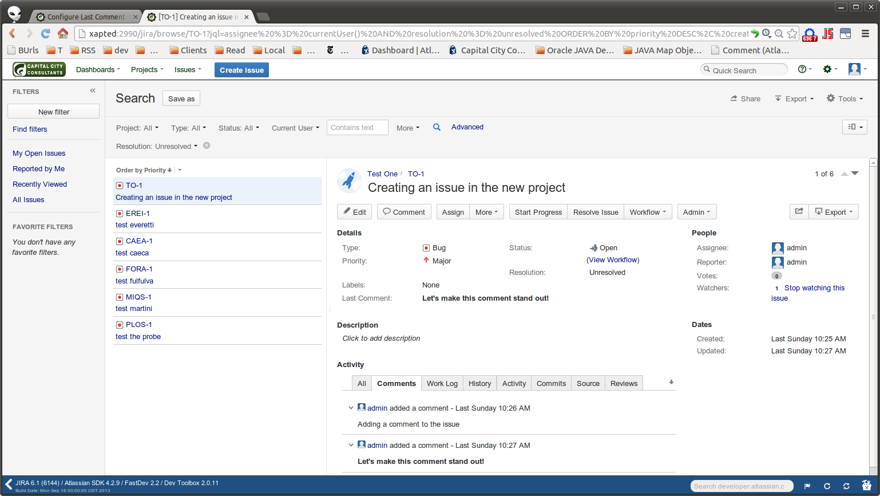Click the flag icon in developer toolbar

tap(807, 486)
